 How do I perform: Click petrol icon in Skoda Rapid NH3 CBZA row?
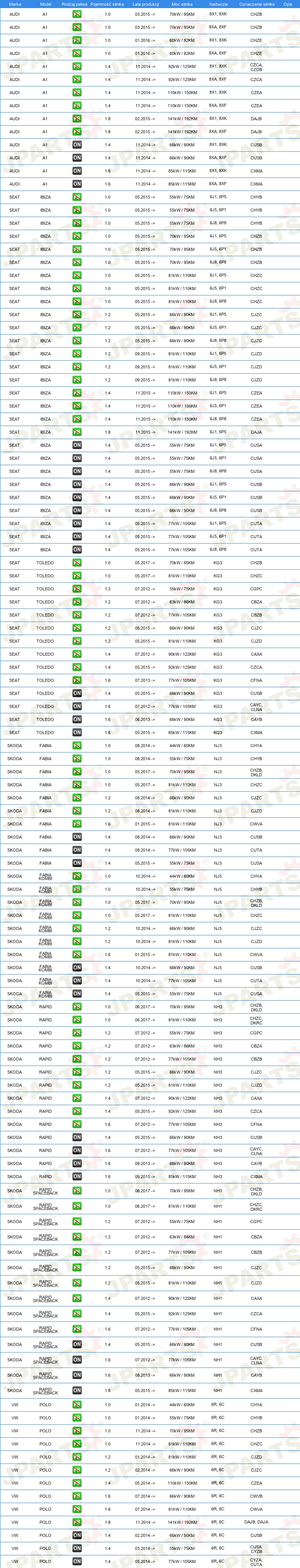tap(77, 1046)
